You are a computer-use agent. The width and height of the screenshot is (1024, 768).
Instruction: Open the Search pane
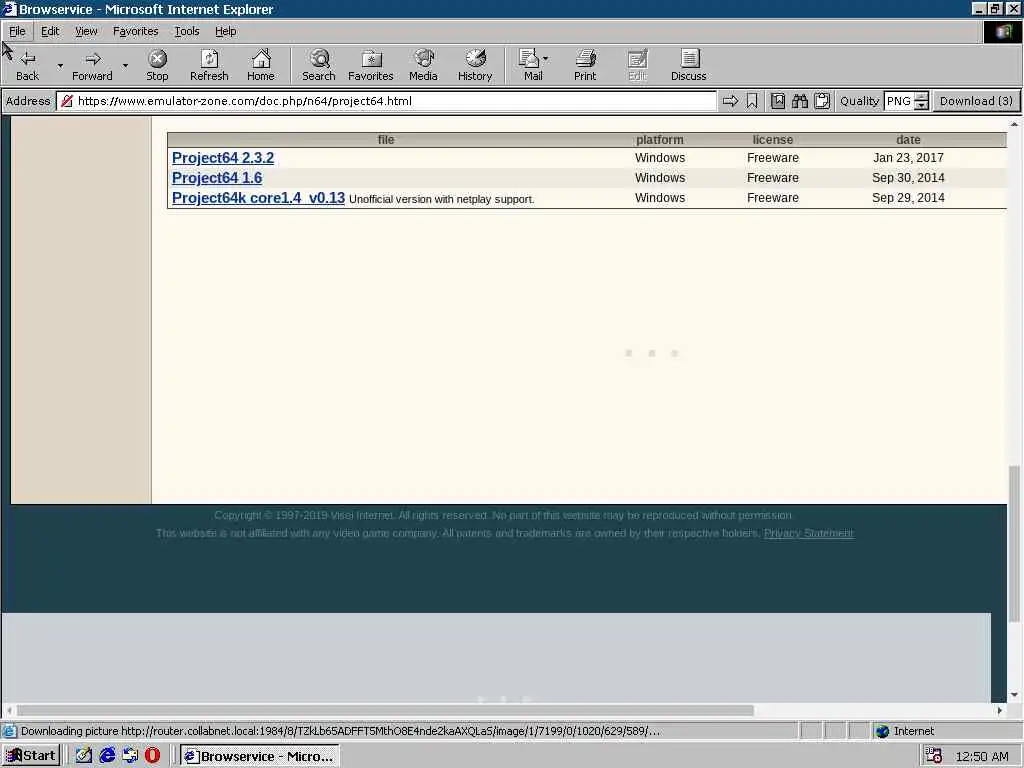319,65
